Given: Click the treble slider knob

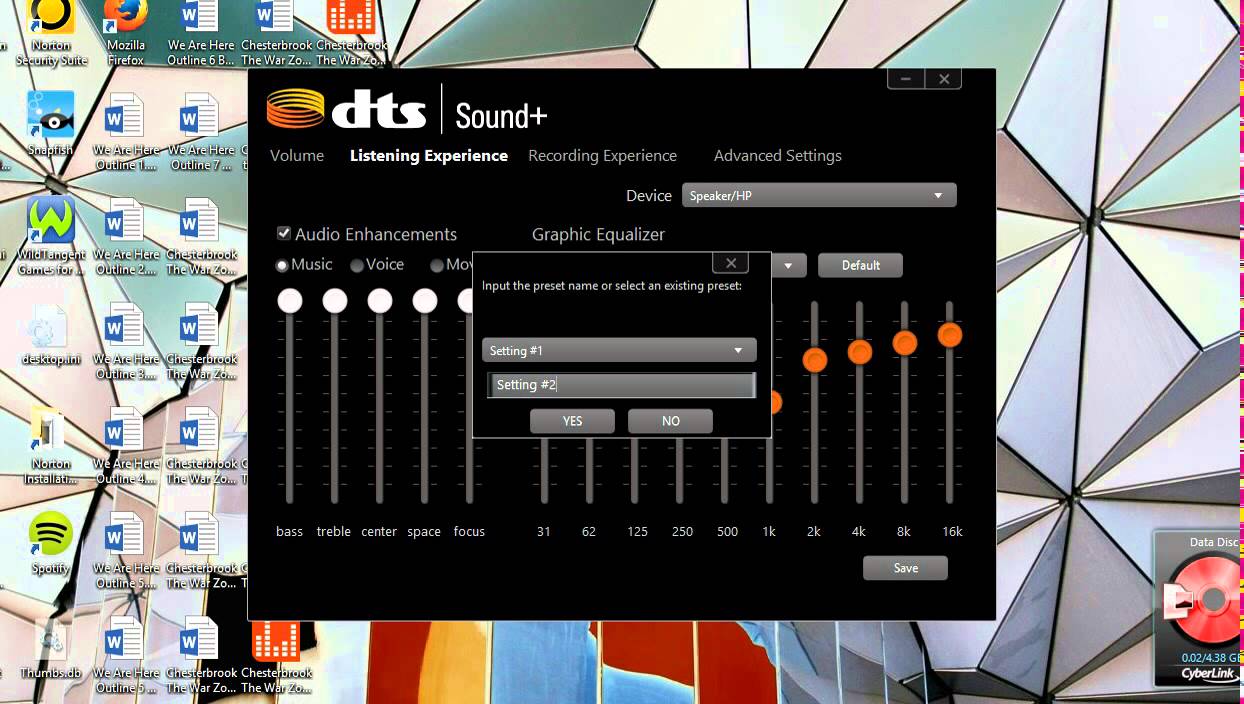Looking at the screenshot, I should pyautogui.click(x=335, y=301).
